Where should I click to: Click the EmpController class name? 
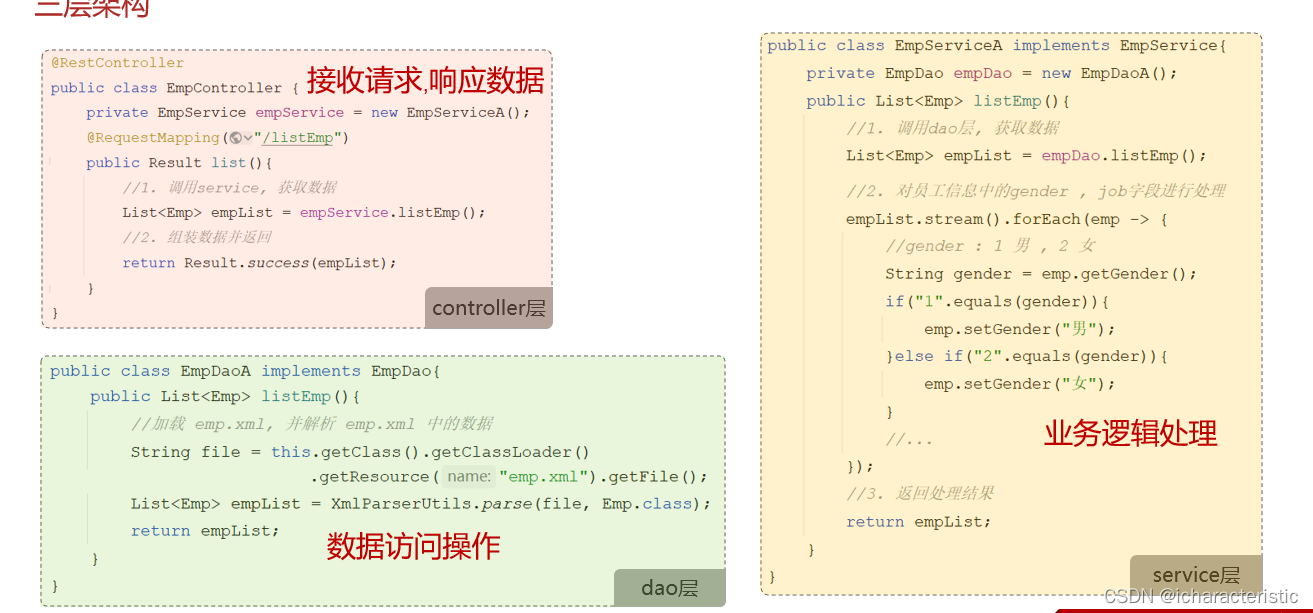(224, 87)
